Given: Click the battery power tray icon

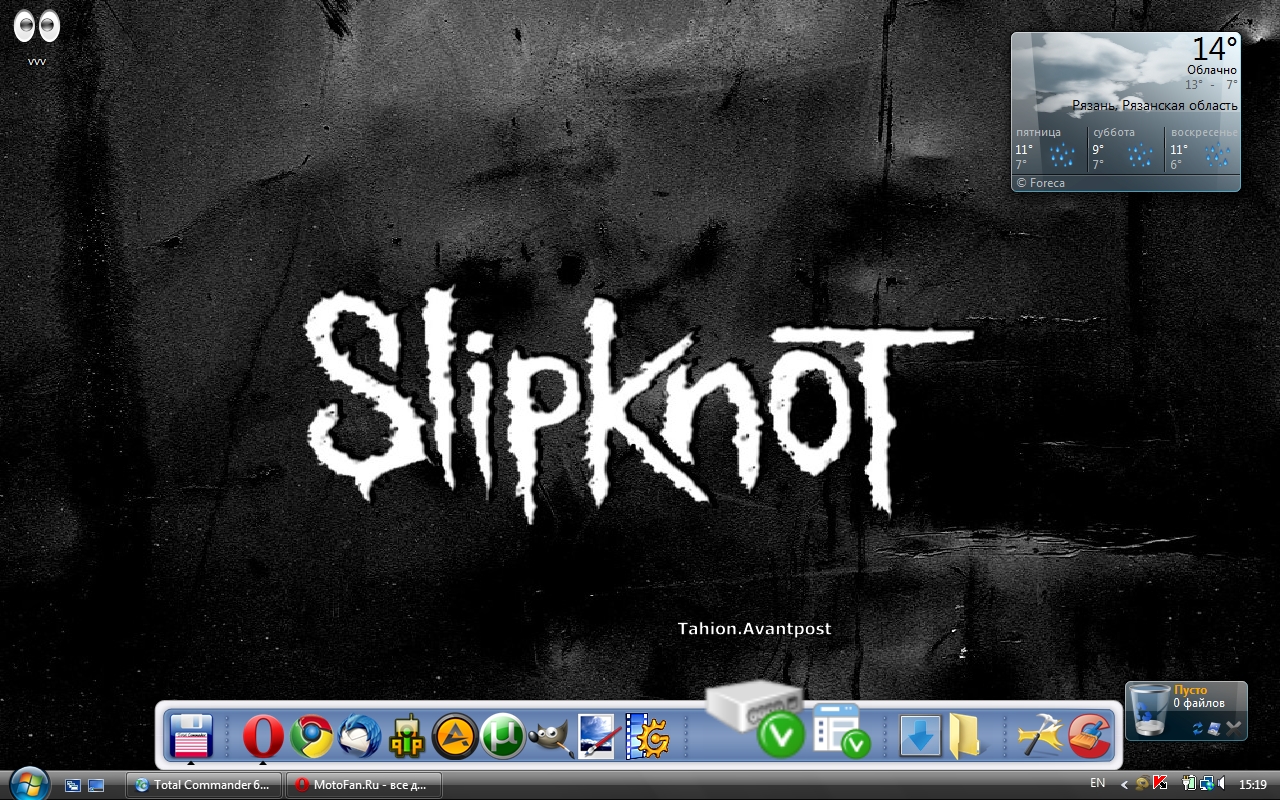Looking at the screenshot, I should [1189, 784].
